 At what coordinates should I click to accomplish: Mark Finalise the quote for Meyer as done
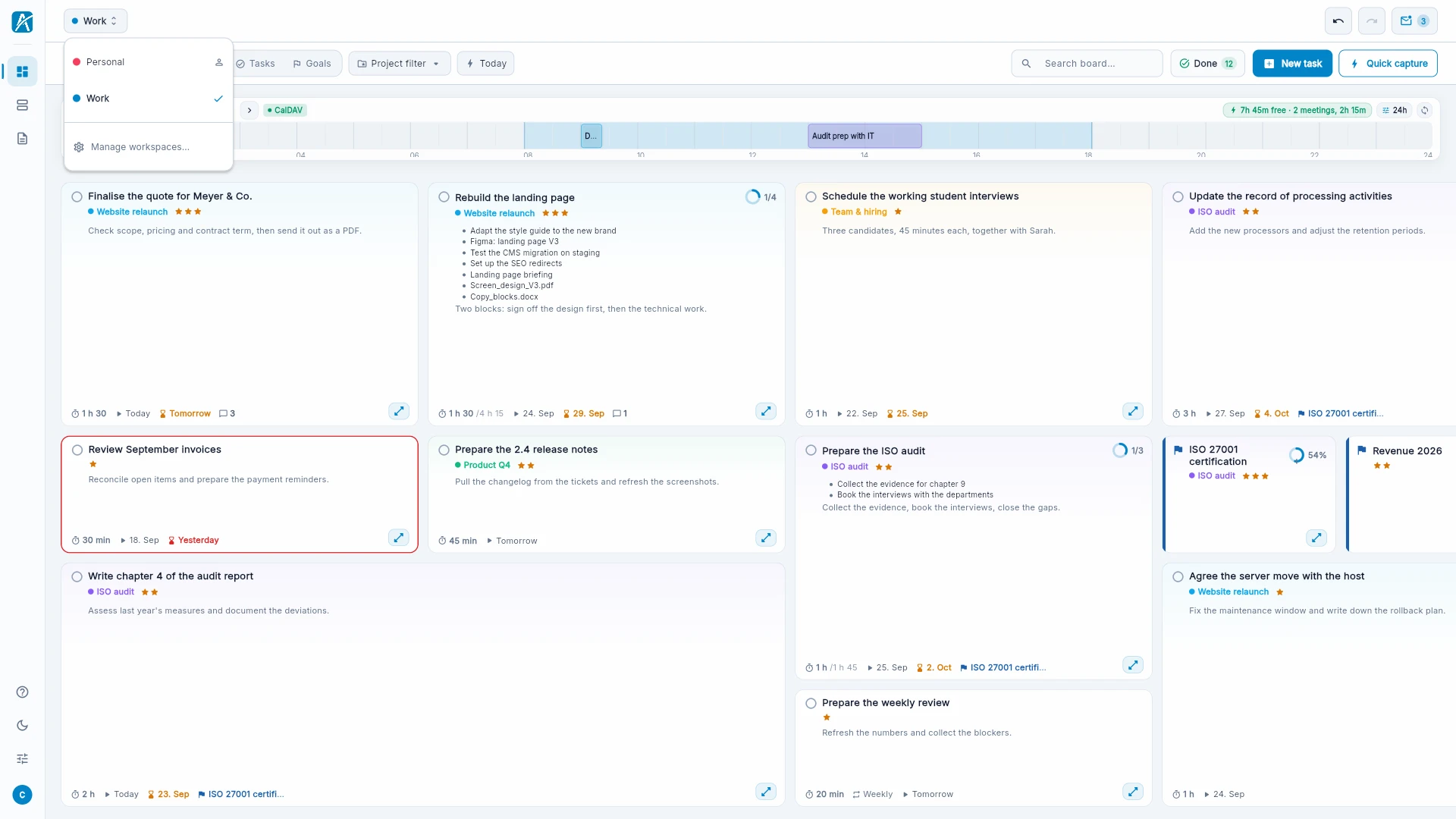coord(77,196)
